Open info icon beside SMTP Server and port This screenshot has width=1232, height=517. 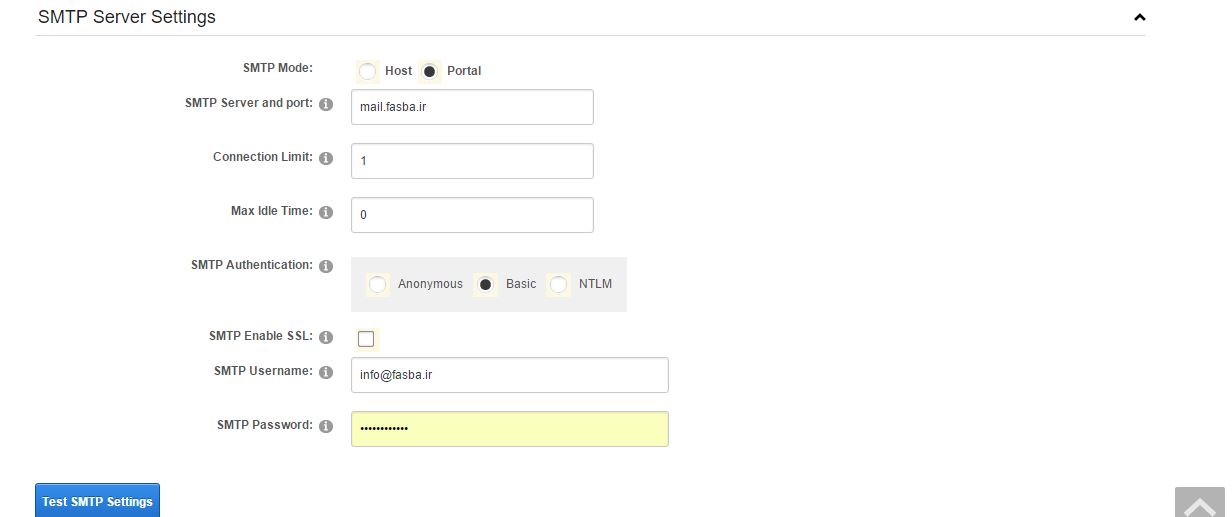click(326, 104)
